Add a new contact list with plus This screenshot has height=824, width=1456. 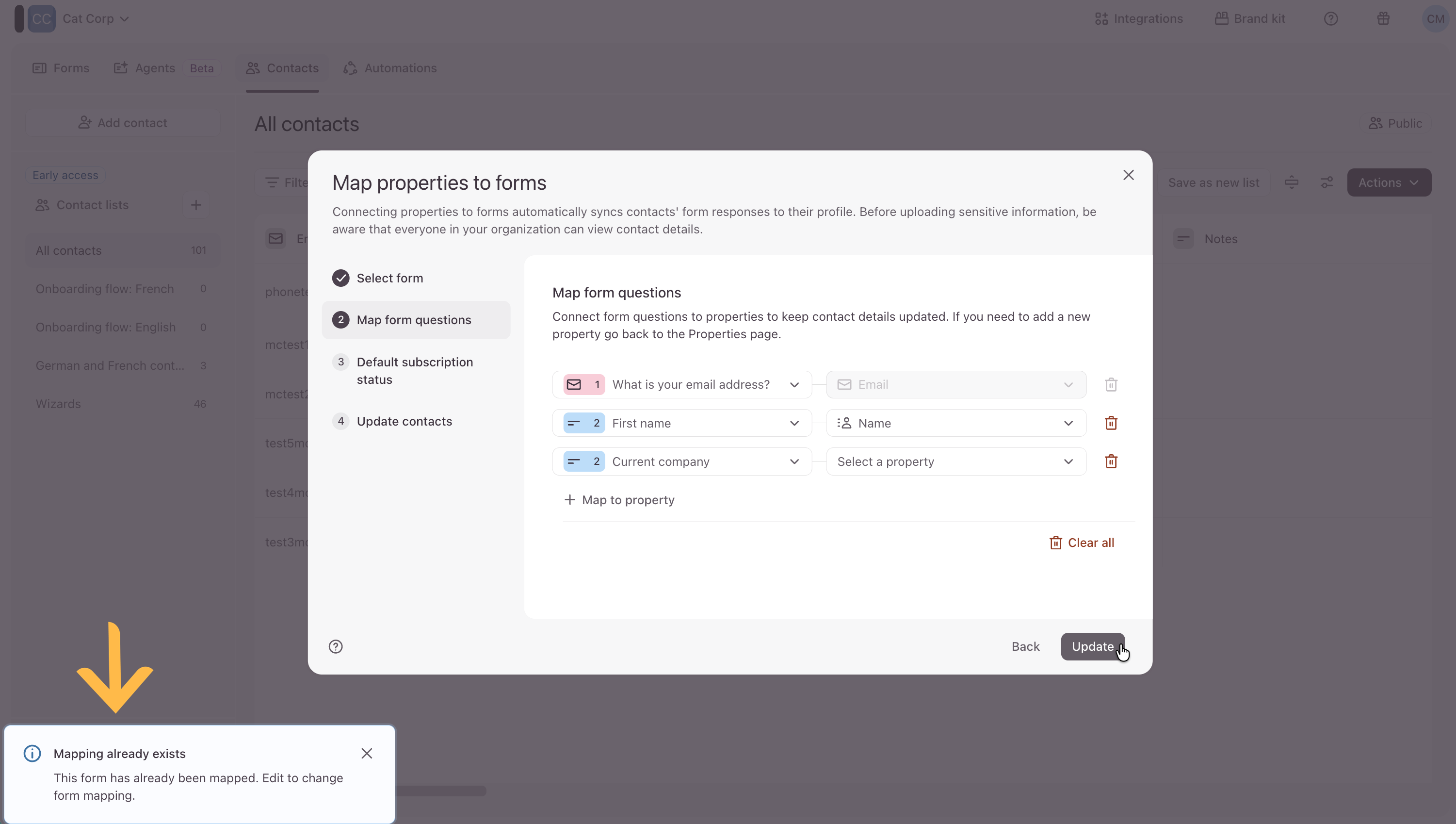click(195, 205)
